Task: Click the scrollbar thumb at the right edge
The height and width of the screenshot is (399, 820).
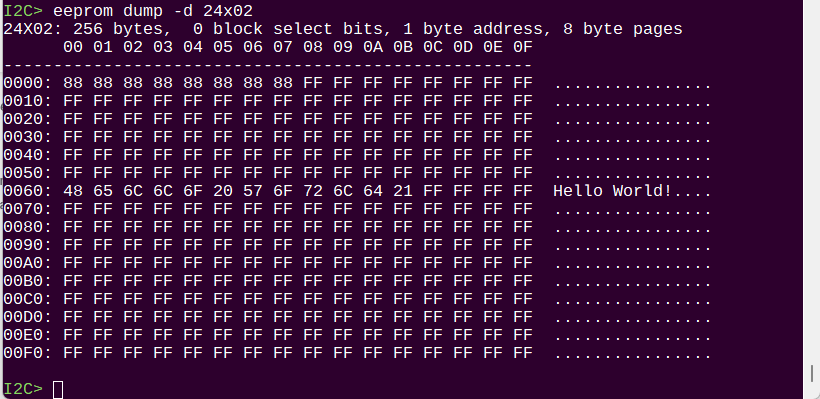Action: coord(812,373)
